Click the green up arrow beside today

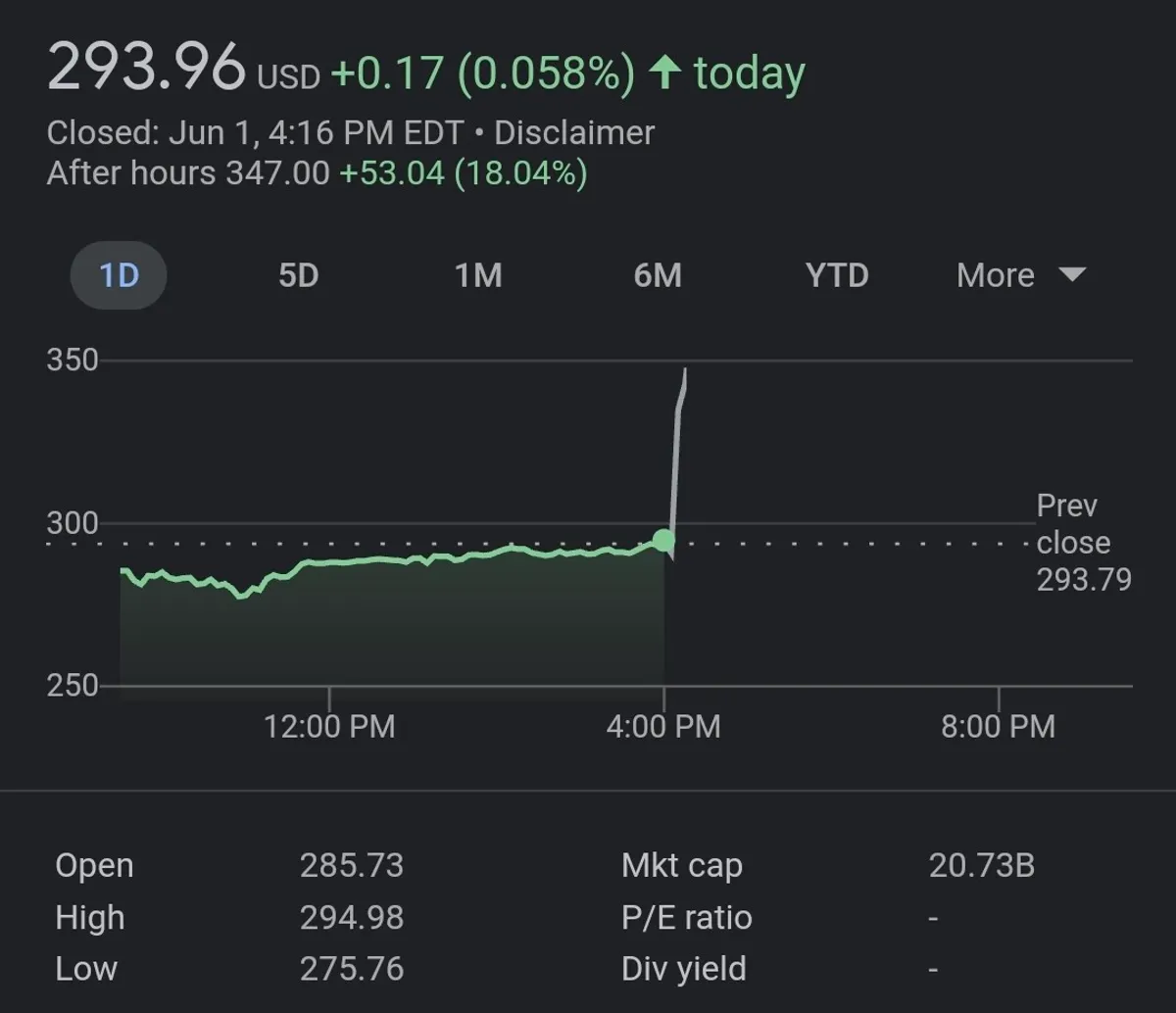click(665, 73)
